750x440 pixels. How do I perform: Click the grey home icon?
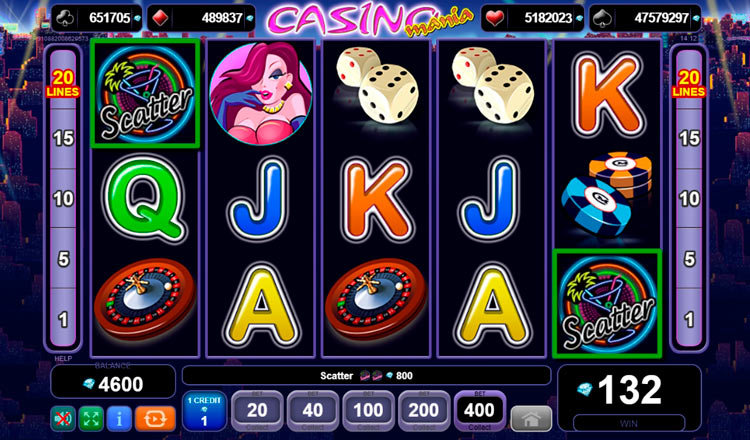pos(531,419)
